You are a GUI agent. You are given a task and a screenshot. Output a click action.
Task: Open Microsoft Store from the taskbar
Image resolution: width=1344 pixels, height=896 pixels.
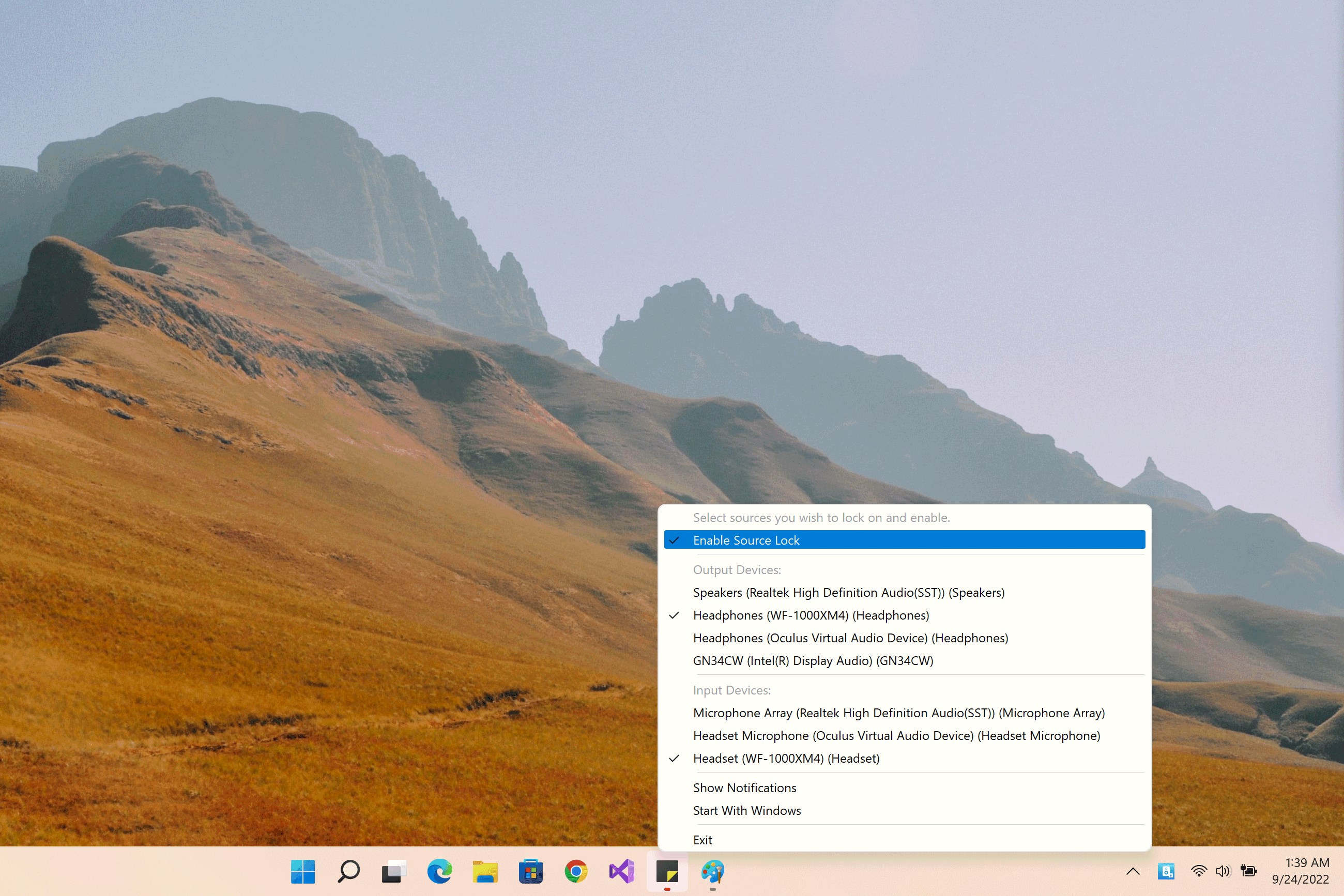[x=530, y=871]
